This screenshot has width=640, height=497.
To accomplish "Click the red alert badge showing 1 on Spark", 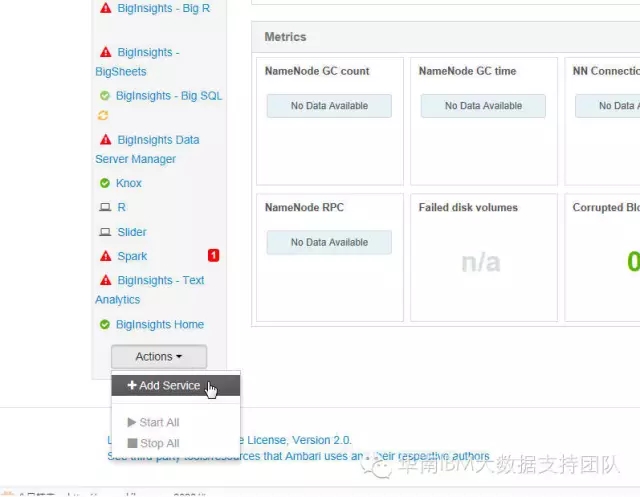I will pos(213,255).
